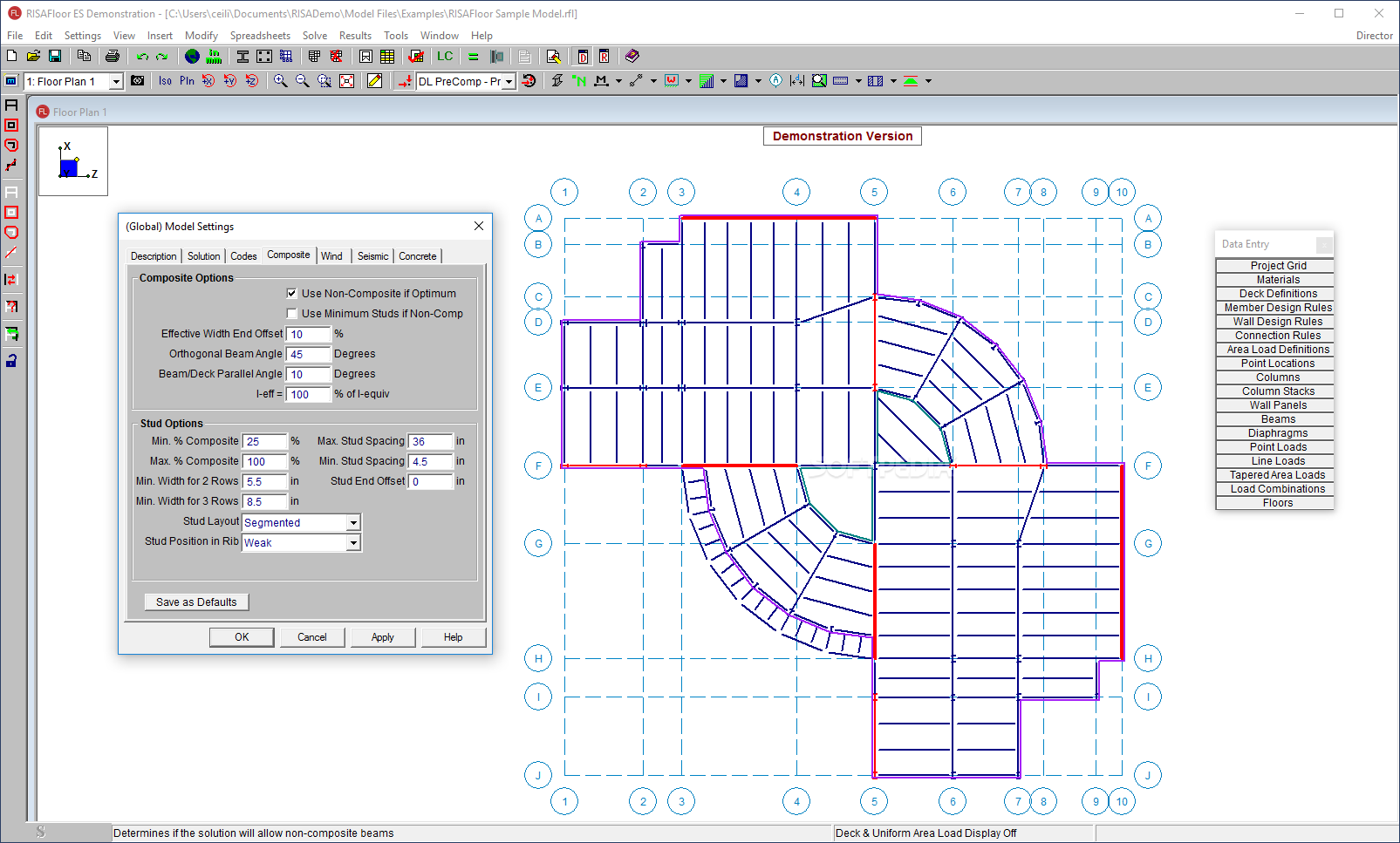The image size is (1400, 843).
Task: Toggle the project grid bubble A icon
Action: click(x=776, y=80)
